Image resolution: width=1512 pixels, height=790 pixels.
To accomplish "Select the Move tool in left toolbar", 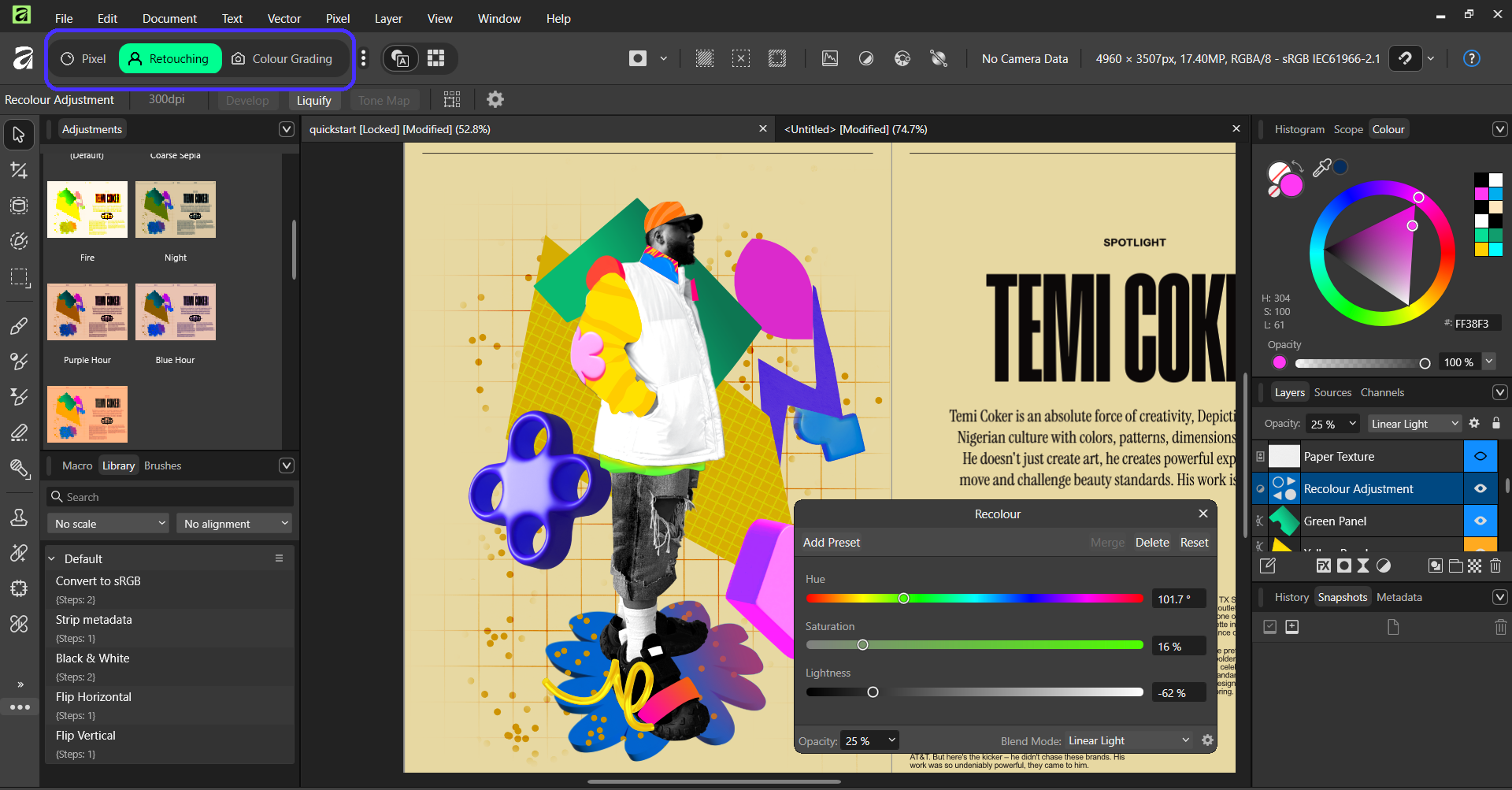I will [x=19, y=135].
